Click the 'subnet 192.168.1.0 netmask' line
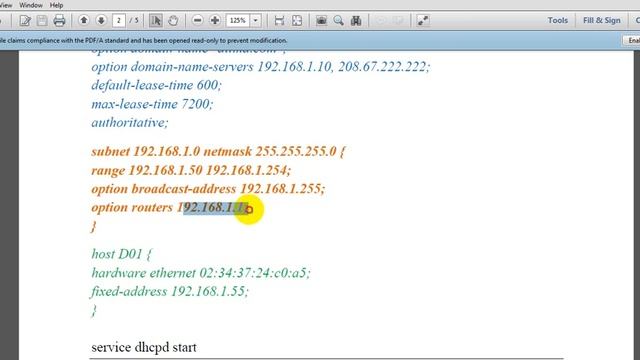This screenshot has width=640, height=360. [218, 151]
